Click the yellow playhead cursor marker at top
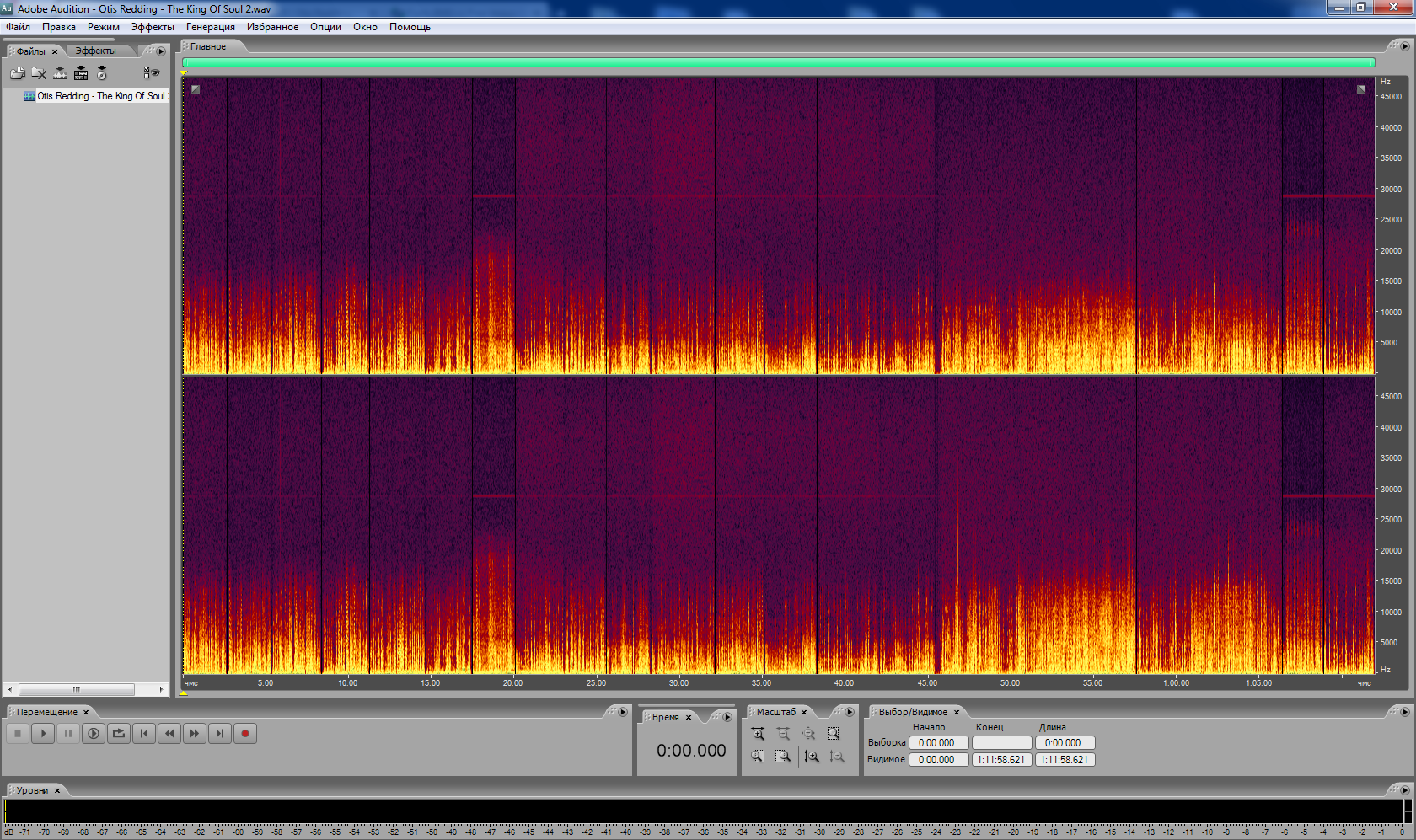Image resolution: width=1416 pixels, height=840 pixels. (x=184, y=73)
